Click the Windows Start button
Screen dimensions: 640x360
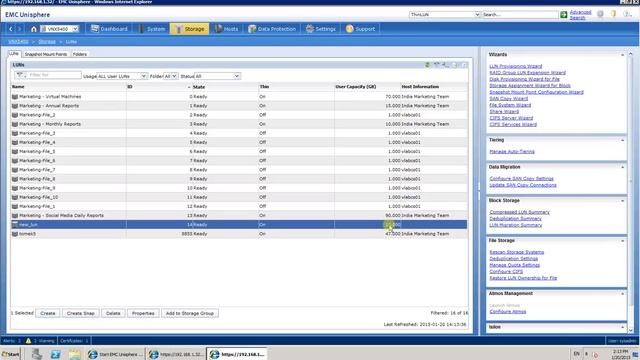click(11, 354)
